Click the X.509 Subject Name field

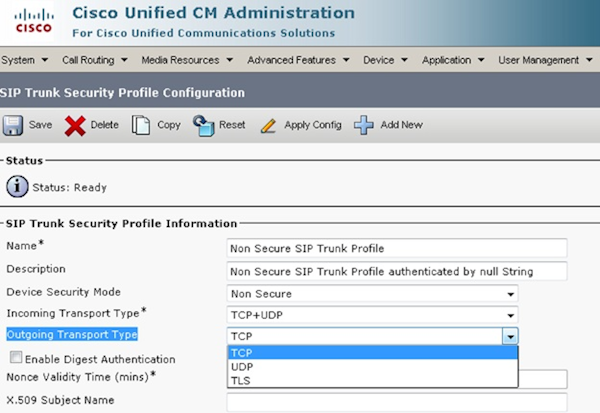[396, 401]
